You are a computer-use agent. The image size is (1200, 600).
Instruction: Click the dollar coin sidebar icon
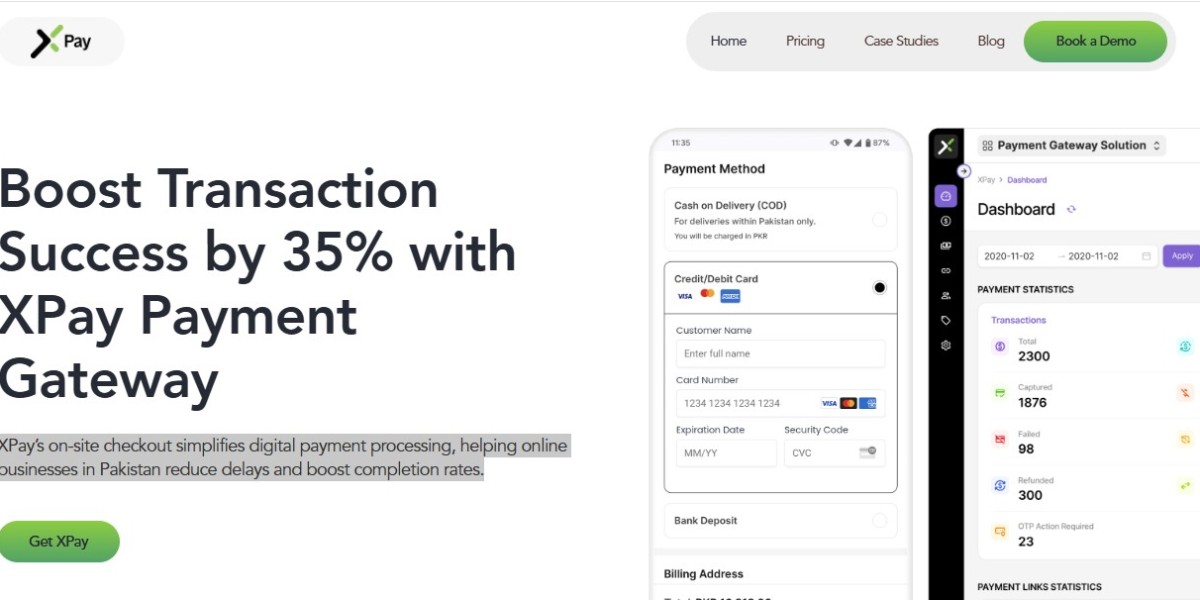pos(946,221)
